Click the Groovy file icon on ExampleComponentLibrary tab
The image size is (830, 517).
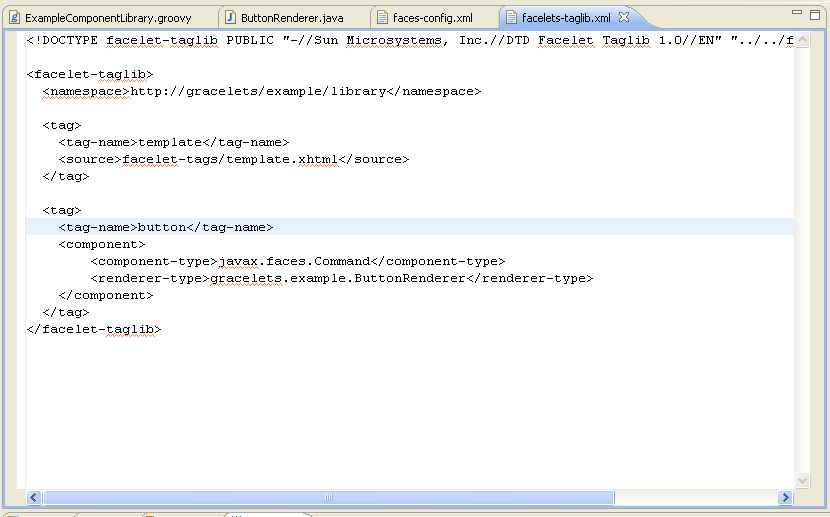[x=14, y=18]
